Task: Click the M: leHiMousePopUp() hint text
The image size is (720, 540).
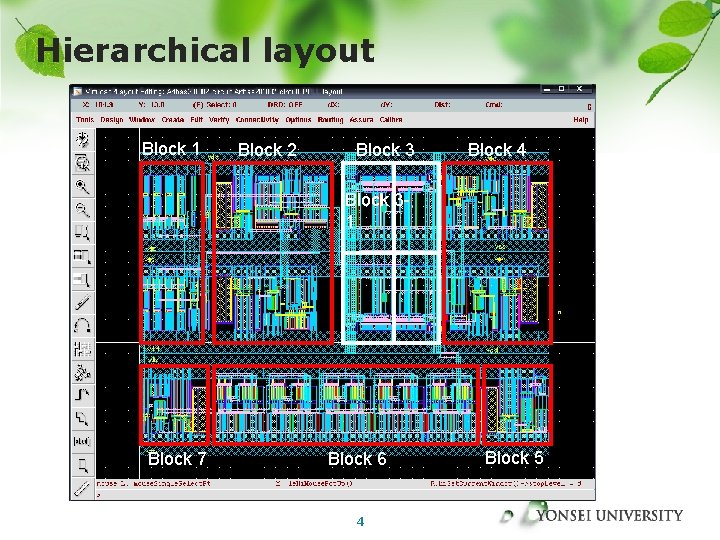Action: (x=314, y=484)
